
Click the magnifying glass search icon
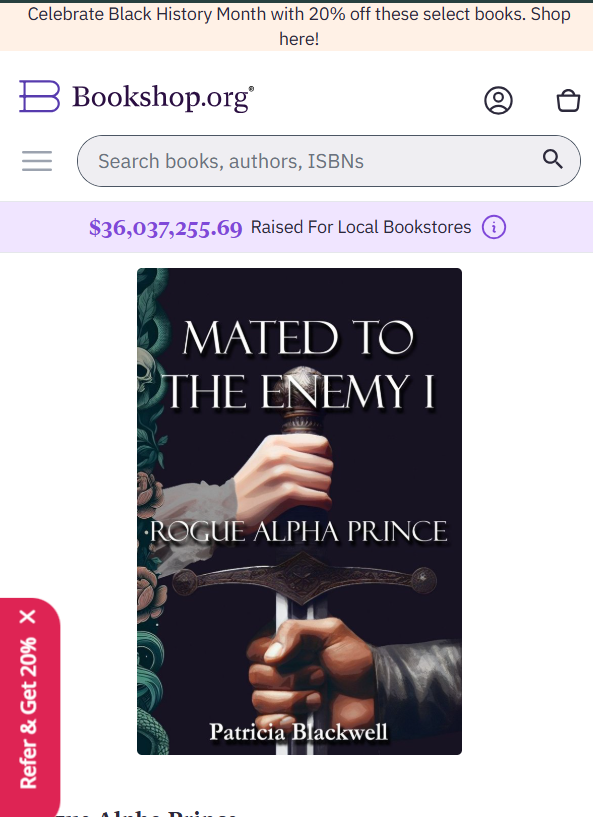552,159
